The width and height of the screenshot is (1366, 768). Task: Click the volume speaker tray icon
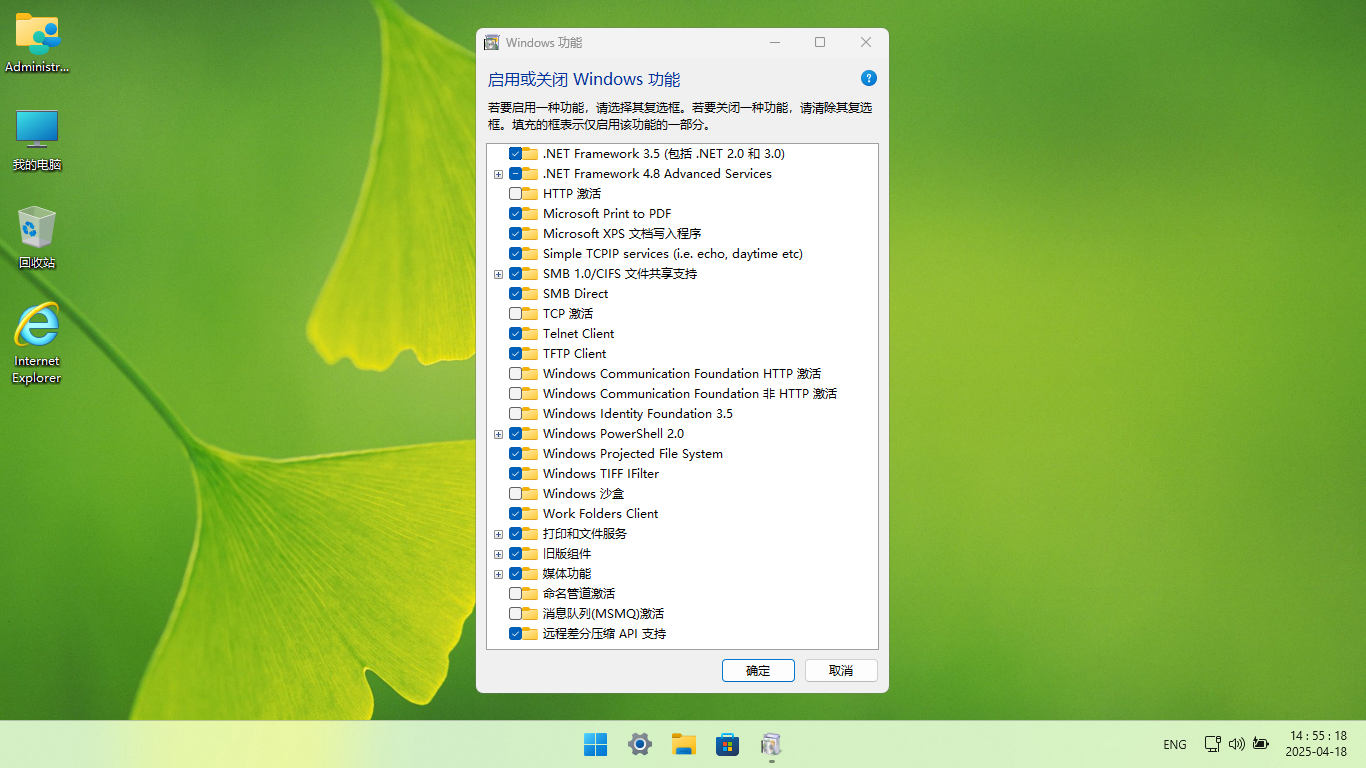(x=1237, y=744)
